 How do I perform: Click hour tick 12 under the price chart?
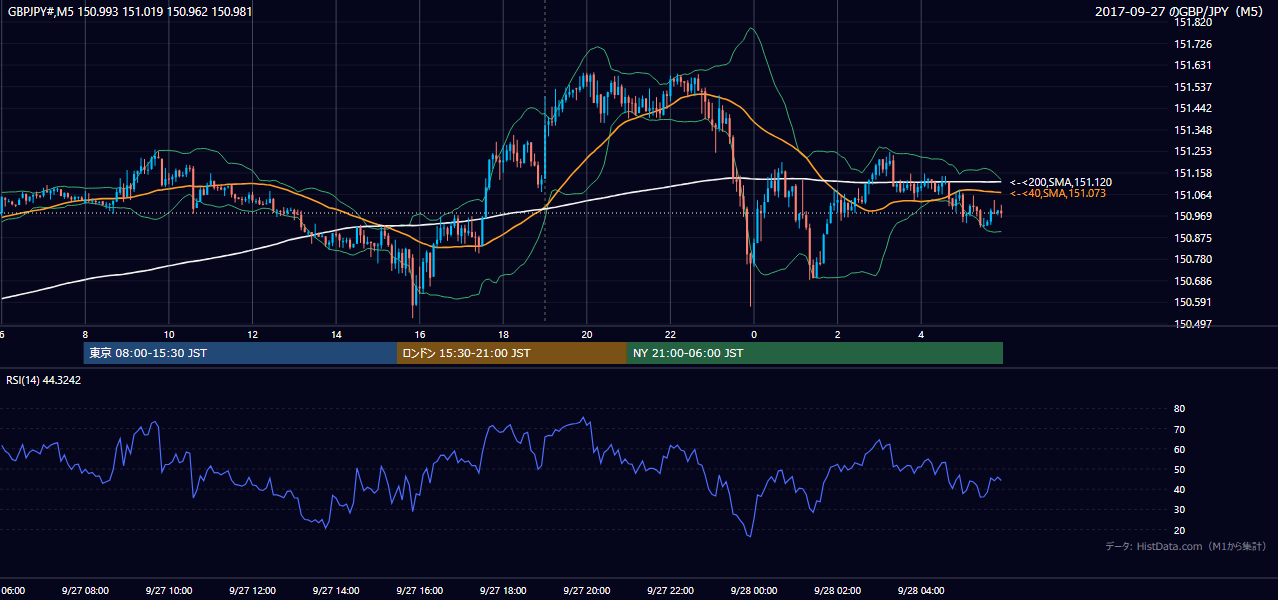[252, 335]
